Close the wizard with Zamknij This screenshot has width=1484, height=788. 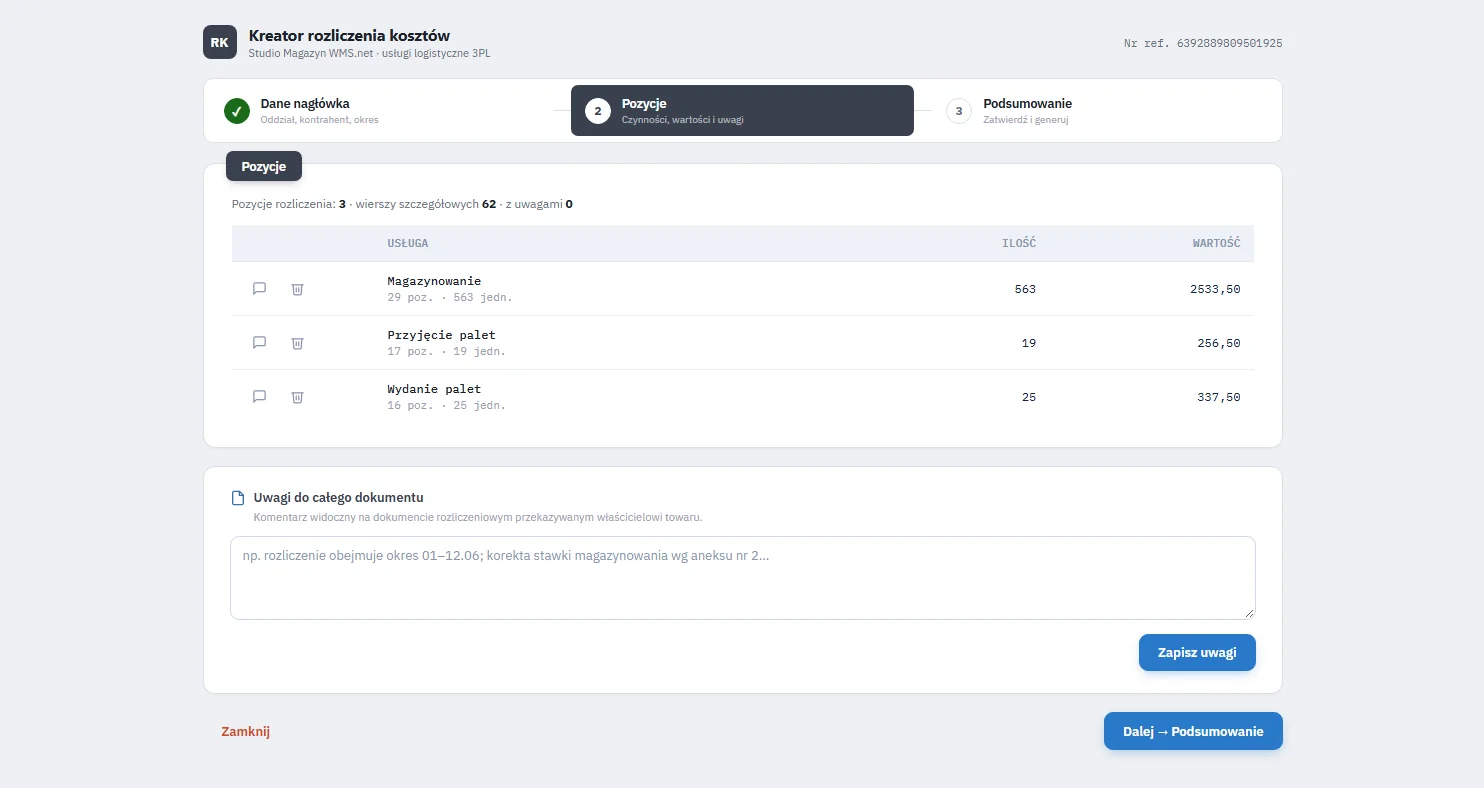click(246, 731)
